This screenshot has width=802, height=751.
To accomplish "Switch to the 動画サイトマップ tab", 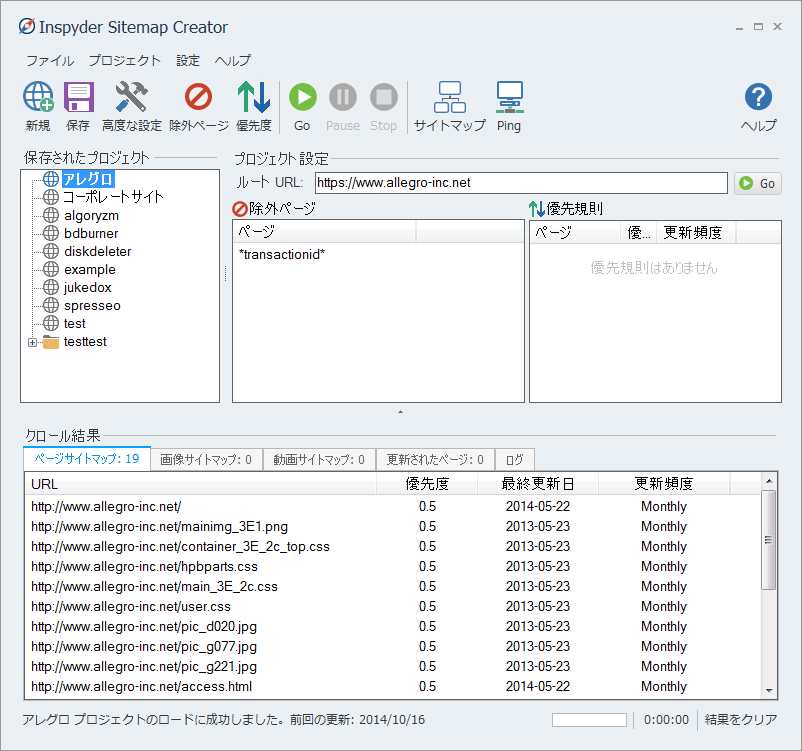I will click(319, 459).
